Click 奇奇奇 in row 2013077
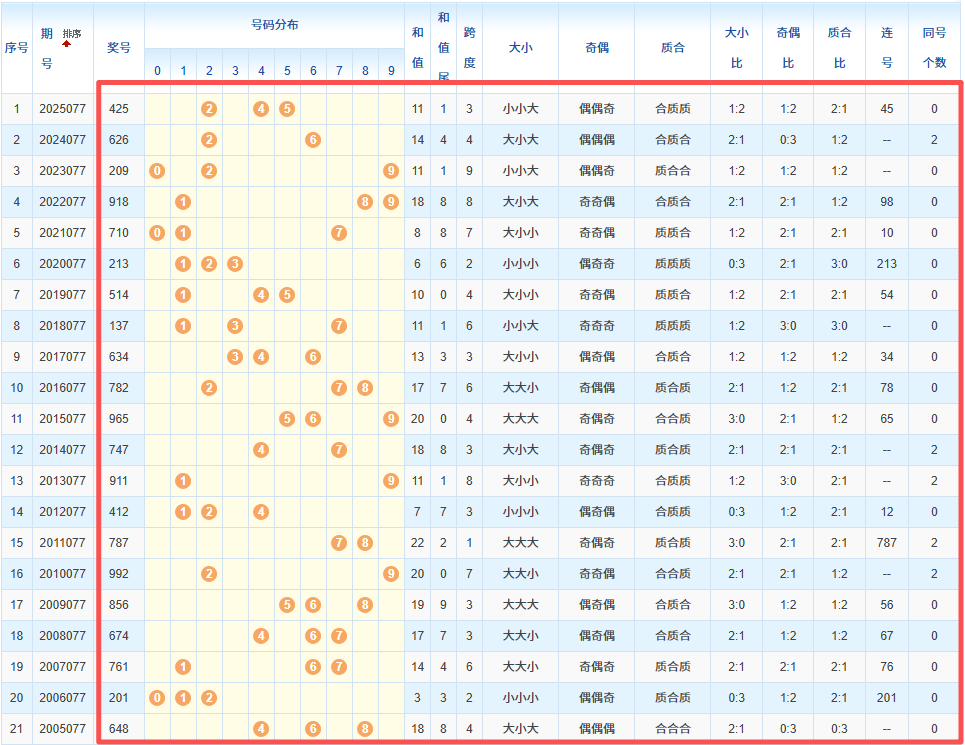 pos(597,481)
